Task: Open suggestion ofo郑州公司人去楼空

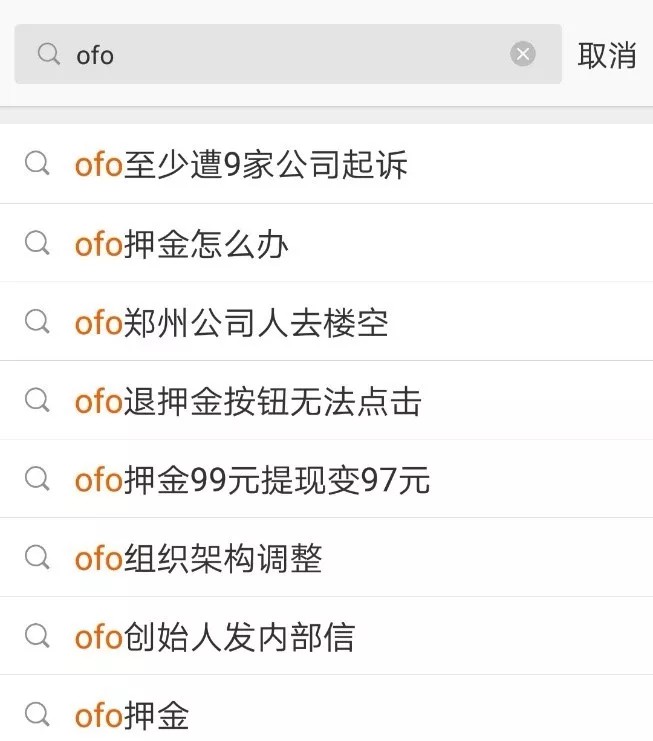Action: (x=231, y=322)
